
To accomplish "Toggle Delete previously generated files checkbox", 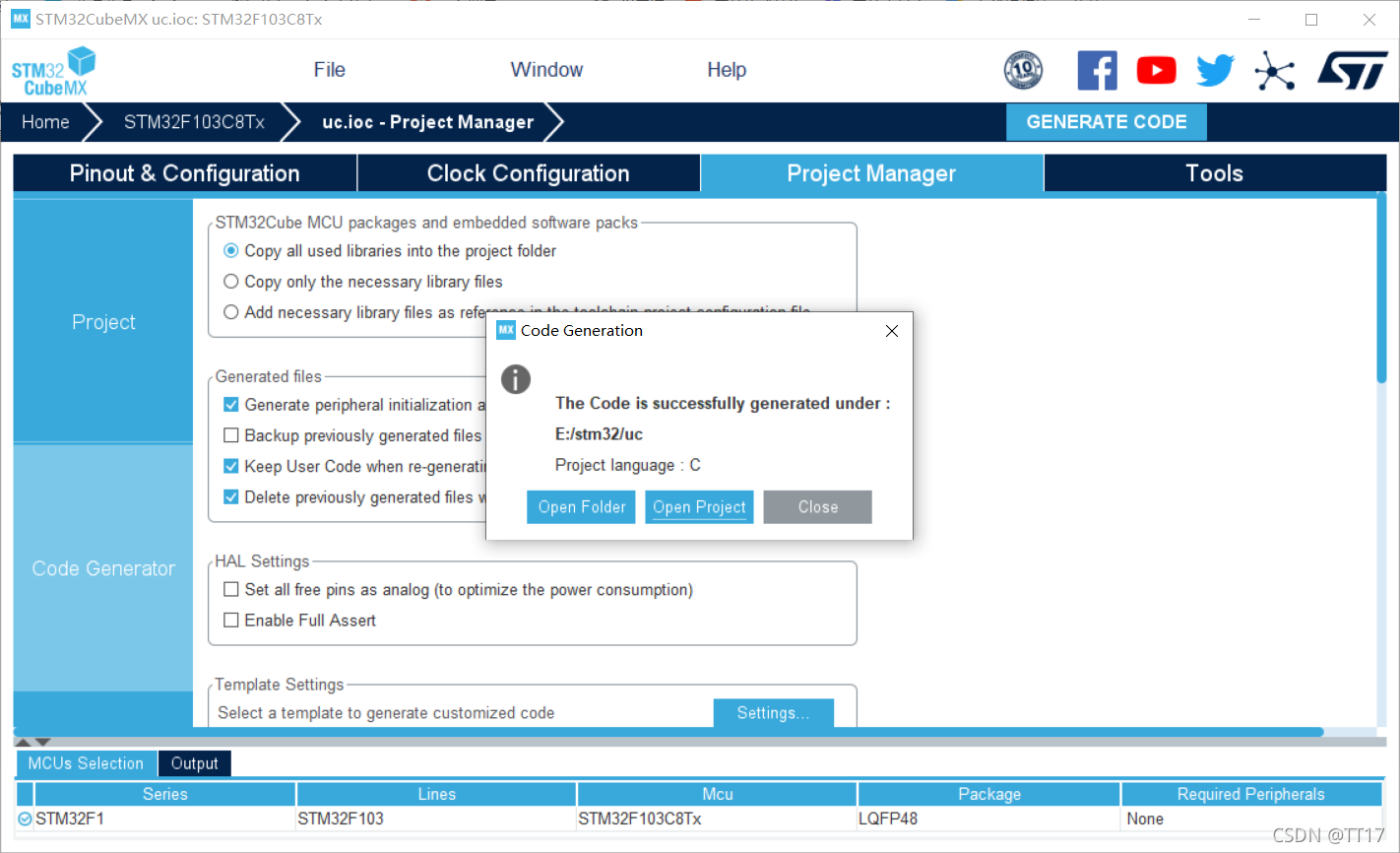I will click(230, 497).
